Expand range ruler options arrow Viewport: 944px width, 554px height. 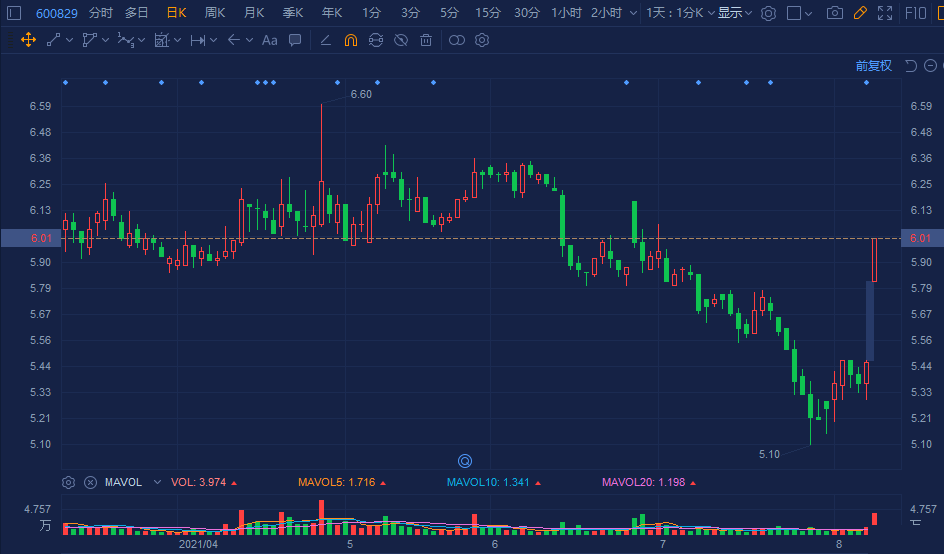click(214, 40)
